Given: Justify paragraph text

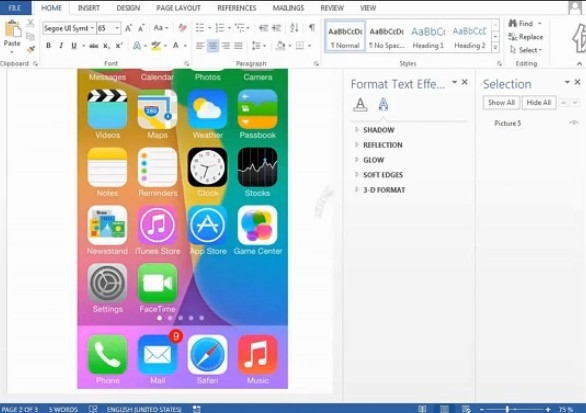Looking at the screenshot, I should tap(238, 46).
